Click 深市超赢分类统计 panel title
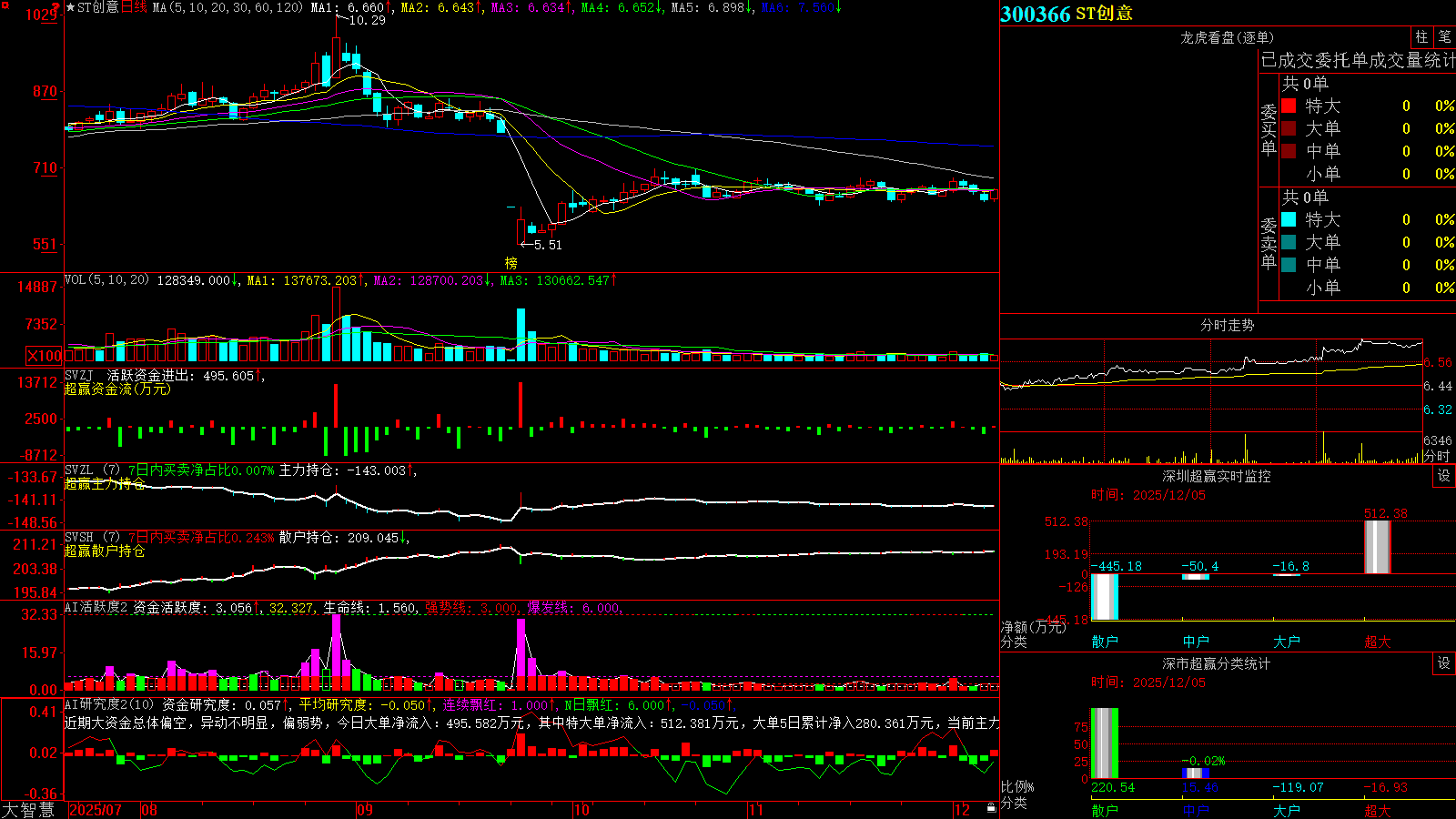 click(x=1216, y=663)
